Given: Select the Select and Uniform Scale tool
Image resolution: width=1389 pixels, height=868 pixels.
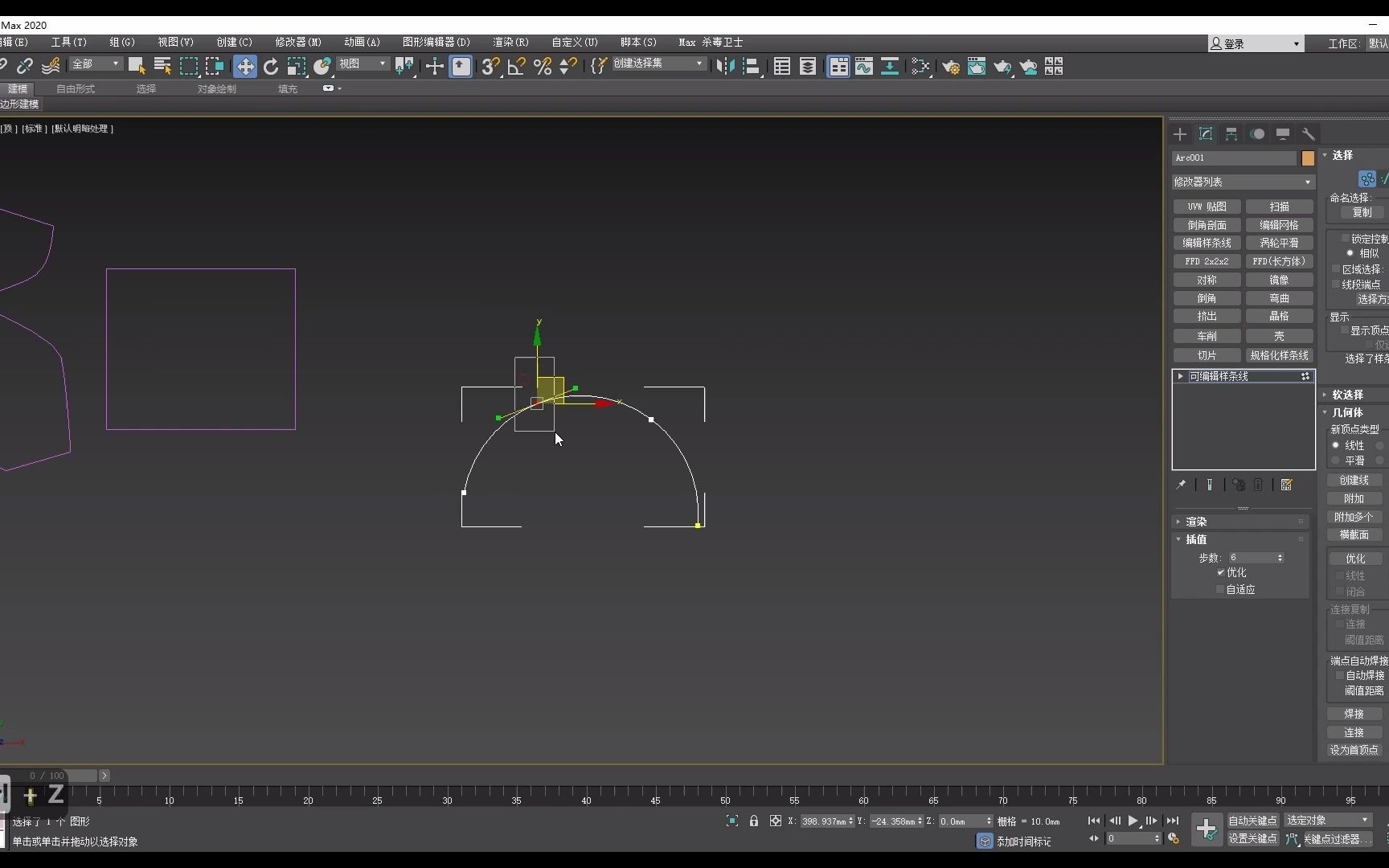Looking at the screenshot, I should click(x=297, y=66).
